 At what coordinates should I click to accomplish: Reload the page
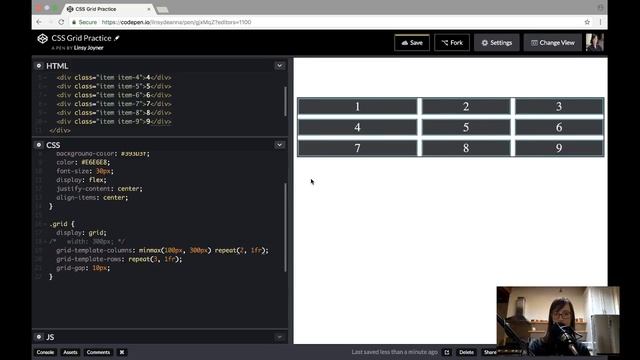61,22
